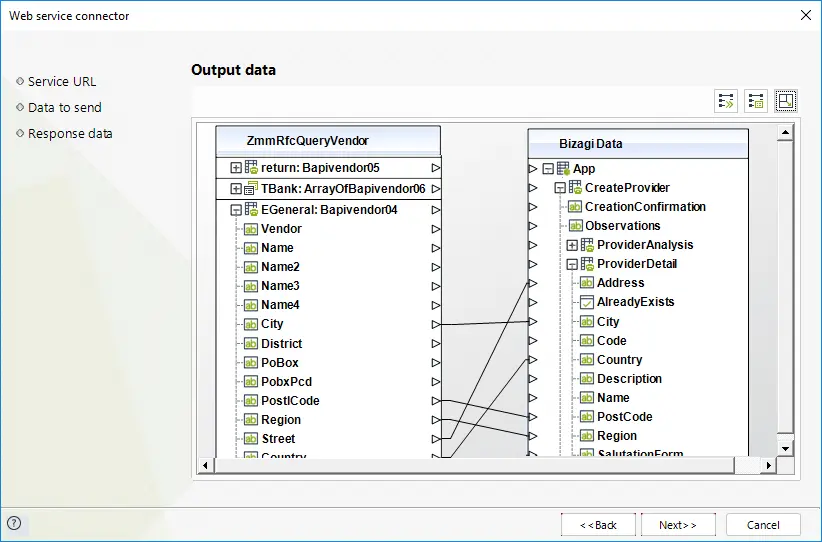Click the ZmmRfcQueryVendor panel header

click(x=328, y=140)
